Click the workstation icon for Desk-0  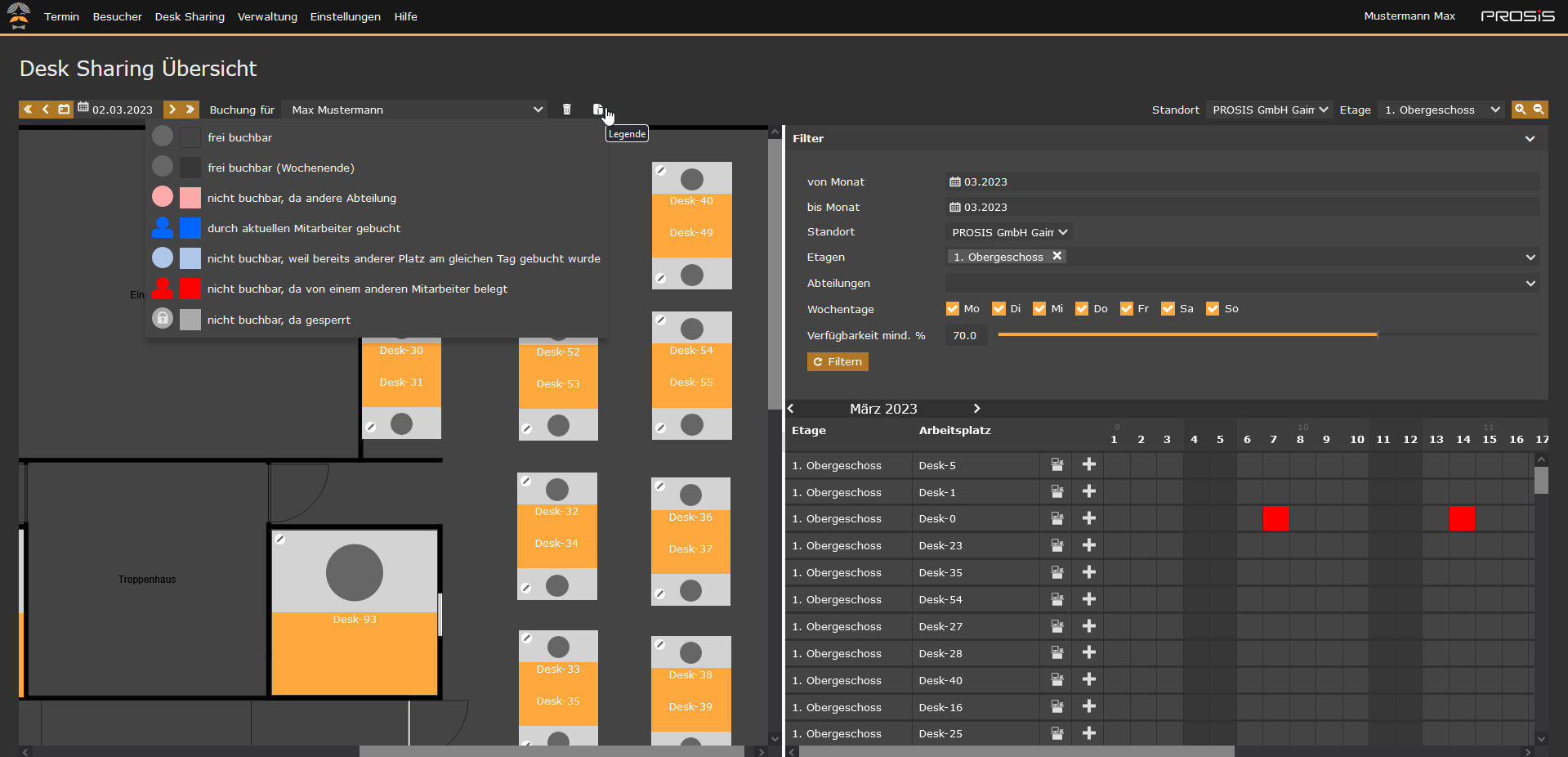click(x=1057, y=518)
